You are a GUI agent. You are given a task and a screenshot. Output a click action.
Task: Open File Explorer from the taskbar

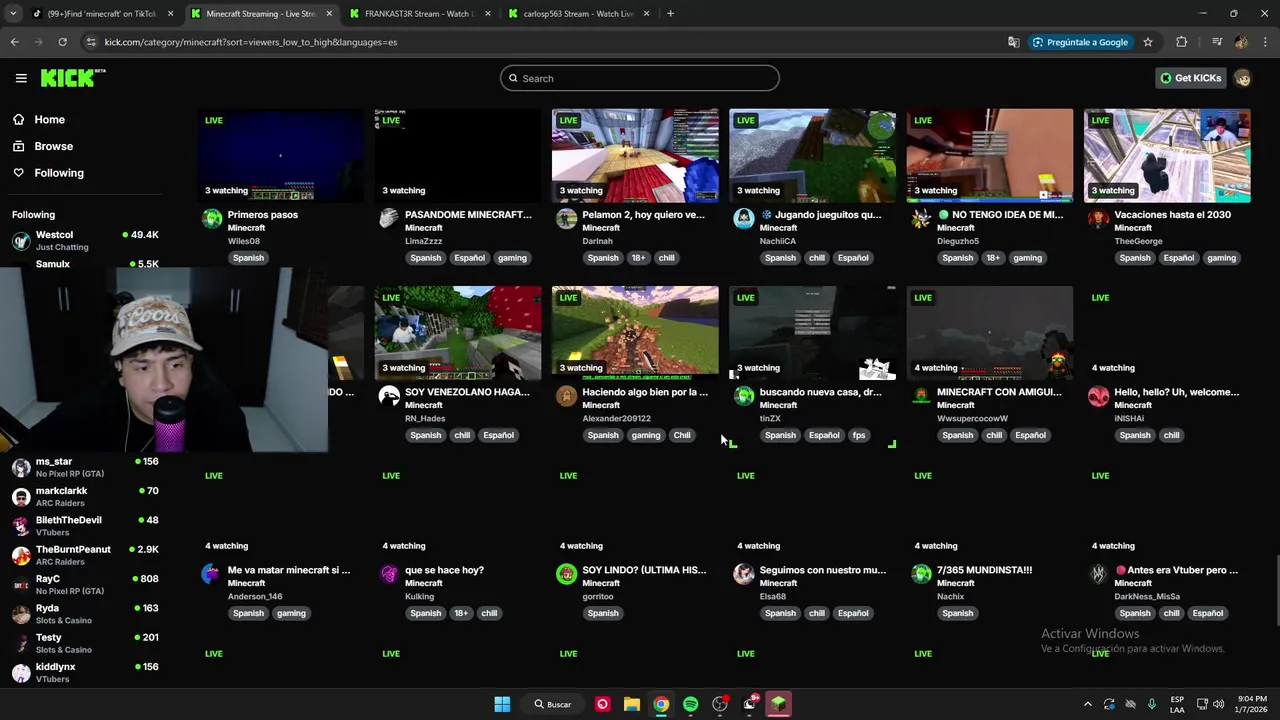point(632,704)
